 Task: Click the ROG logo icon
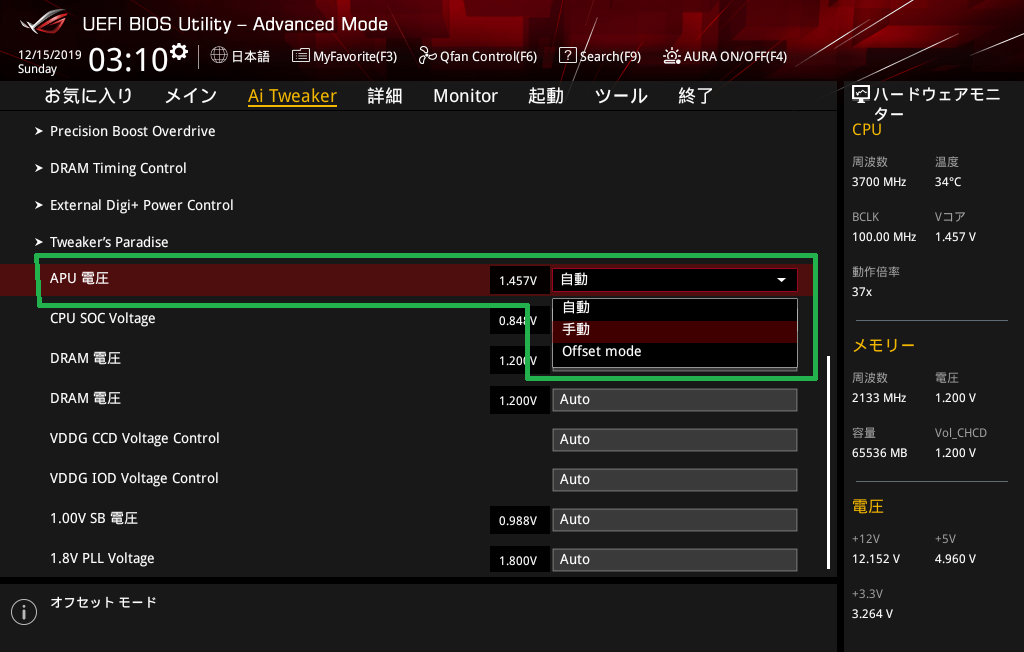(44, 22)
